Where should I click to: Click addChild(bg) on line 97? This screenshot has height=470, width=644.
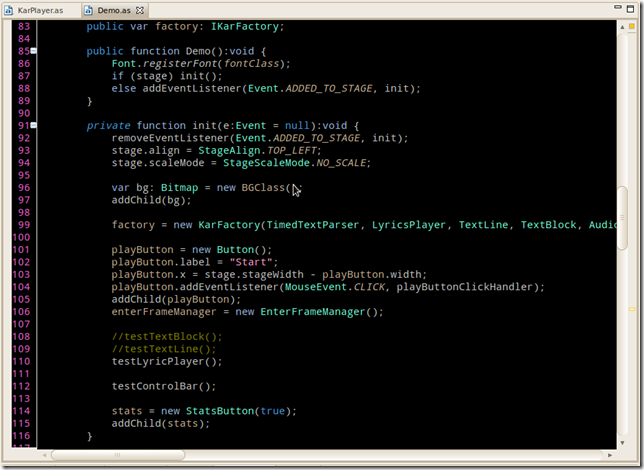151,200
